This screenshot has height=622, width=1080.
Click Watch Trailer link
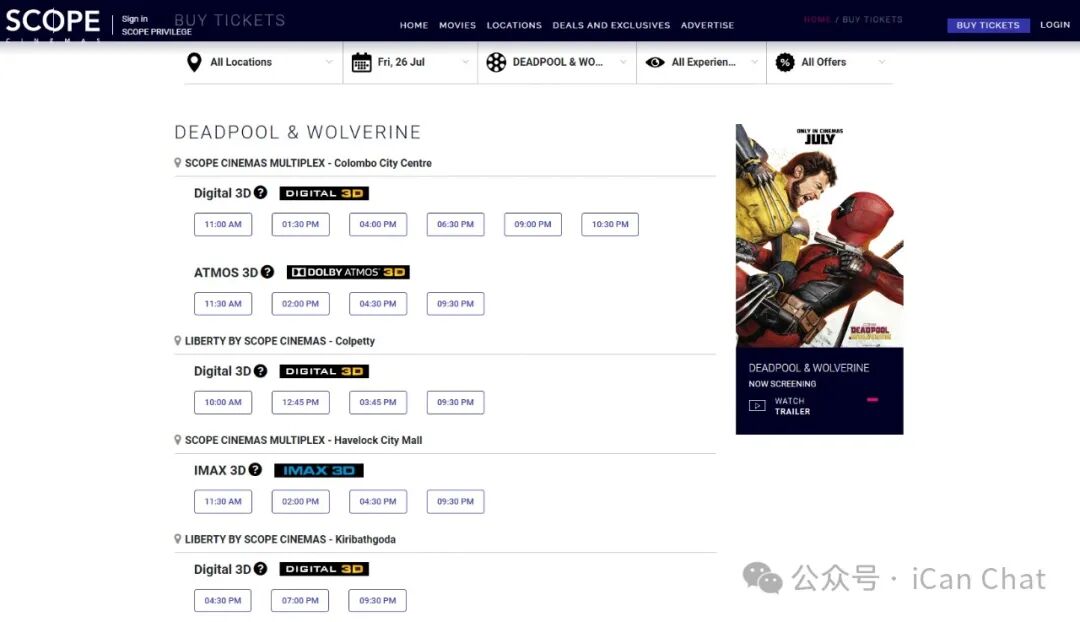pyautogui.click(x=792, y=406)
